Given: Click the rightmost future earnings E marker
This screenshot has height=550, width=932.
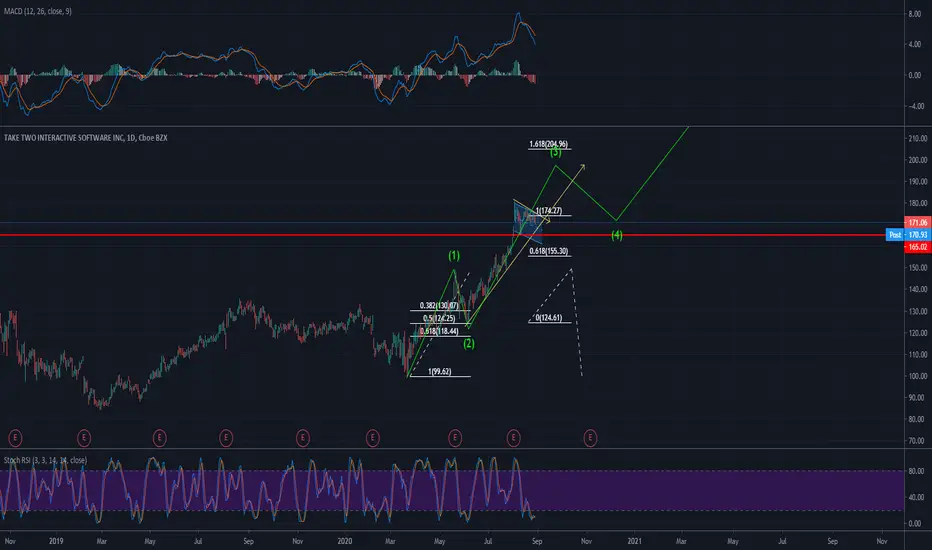Looking at the screenshot, I should 590,439.
